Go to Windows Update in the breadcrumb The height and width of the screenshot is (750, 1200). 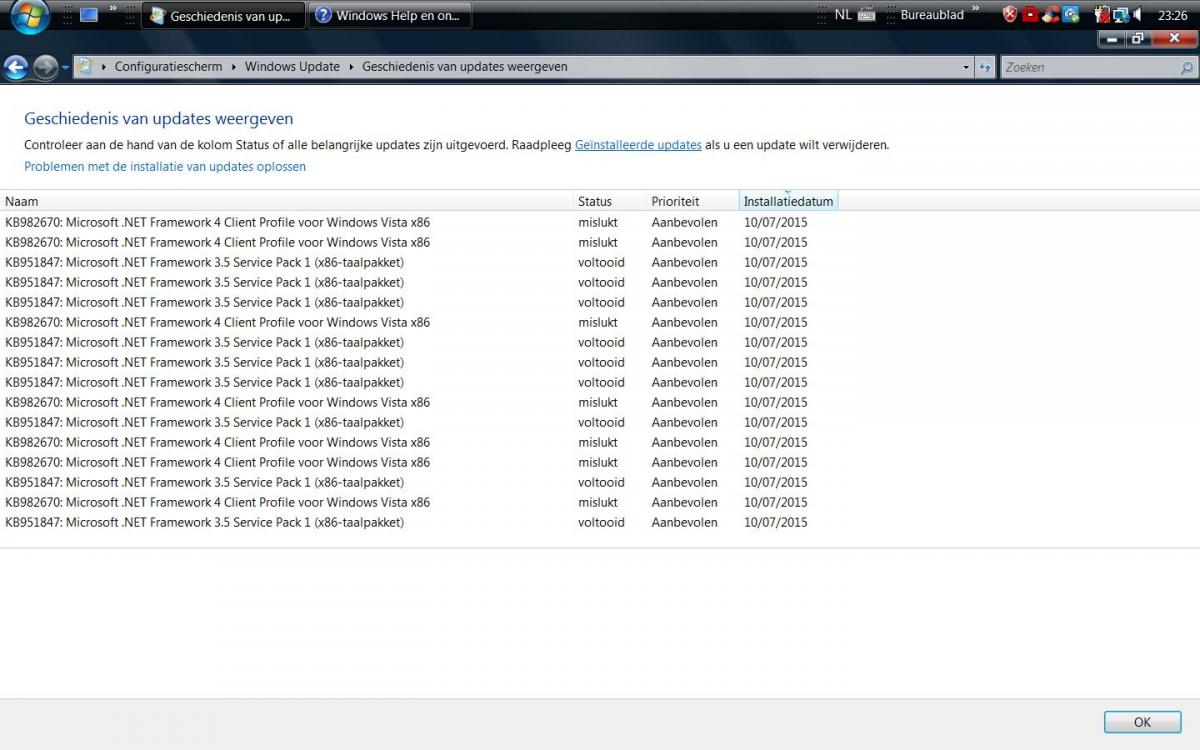[x=292, y=67]
